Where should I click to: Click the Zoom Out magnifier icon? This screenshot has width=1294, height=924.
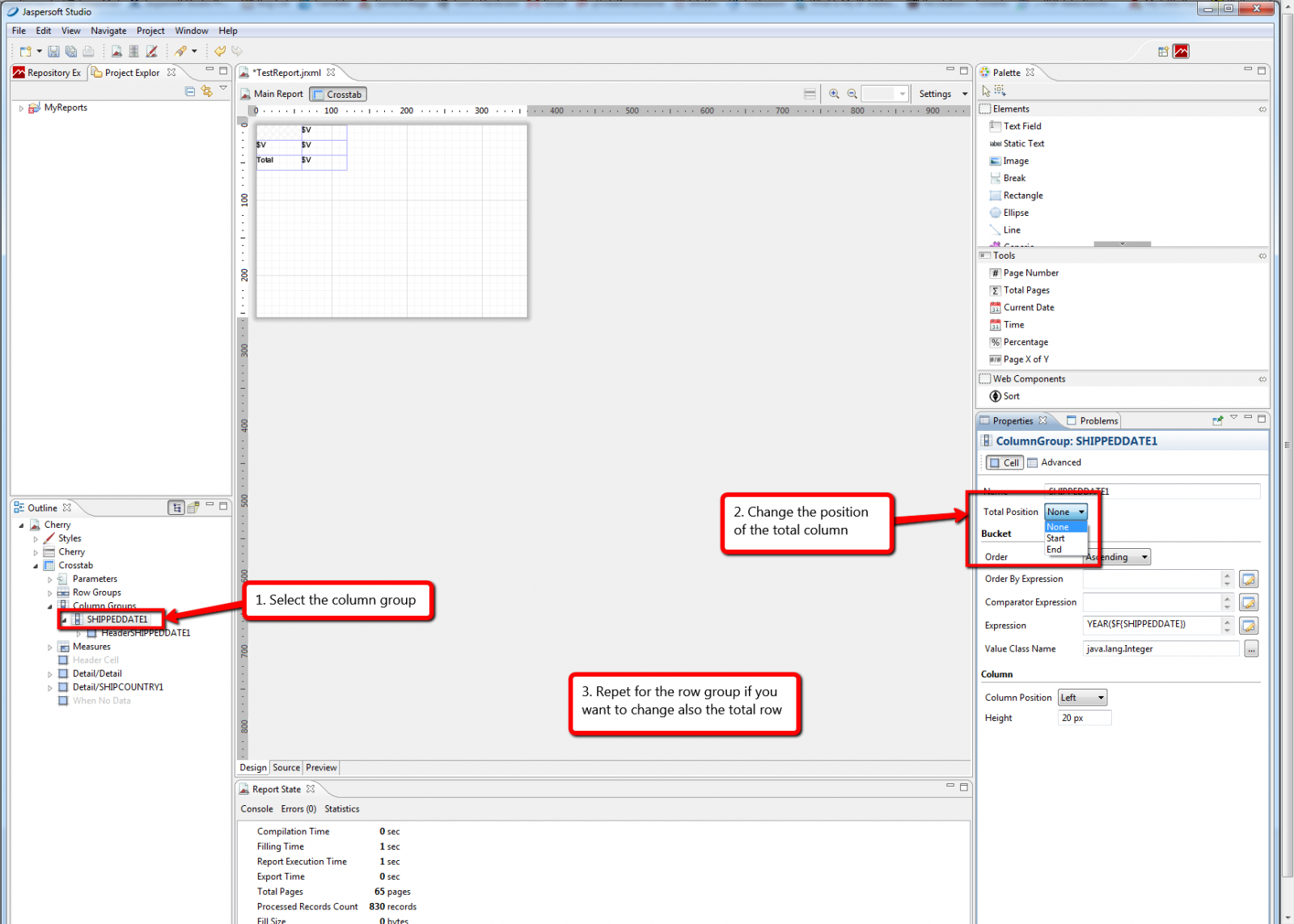pos(852,94)
